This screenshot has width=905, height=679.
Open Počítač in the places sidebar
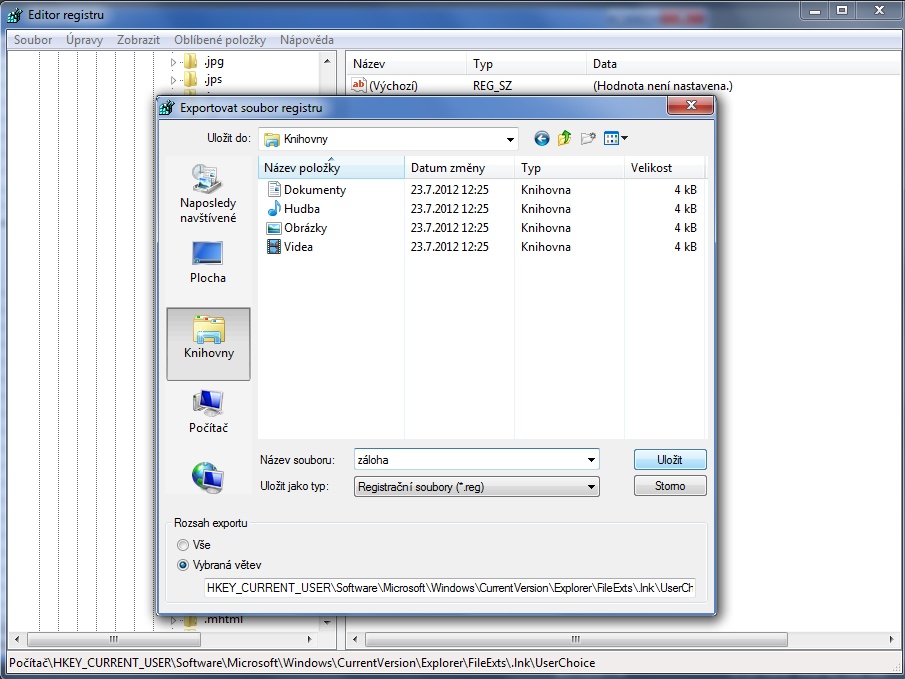click(208, 411)
